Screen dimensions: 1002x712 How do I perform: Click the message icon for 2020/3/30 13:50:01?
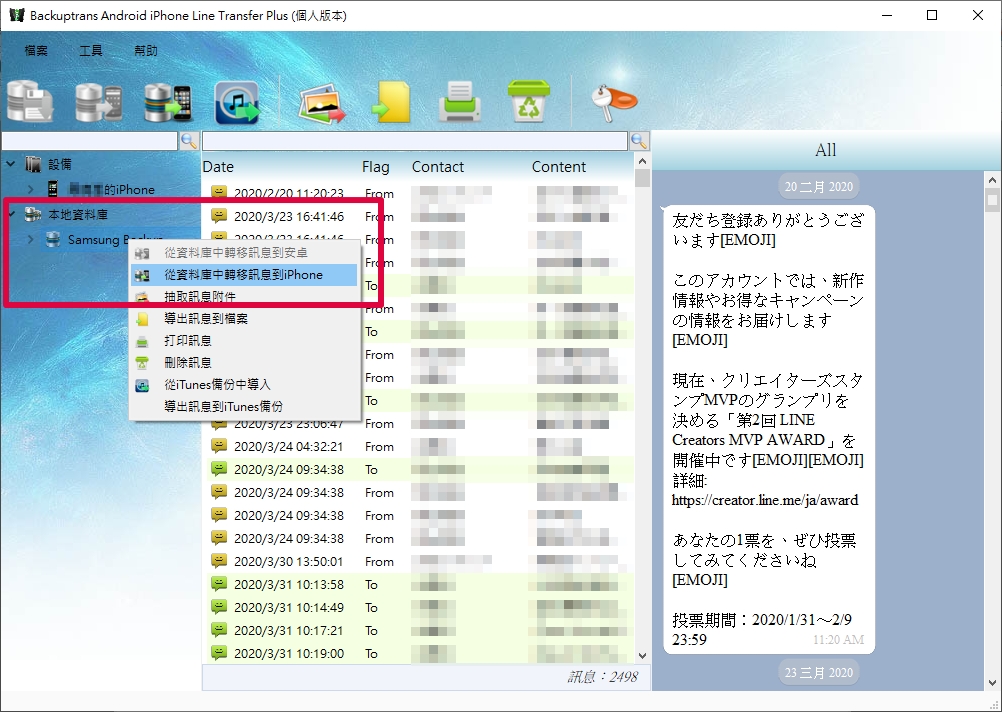pyautogui.click(x=219, y=561)
